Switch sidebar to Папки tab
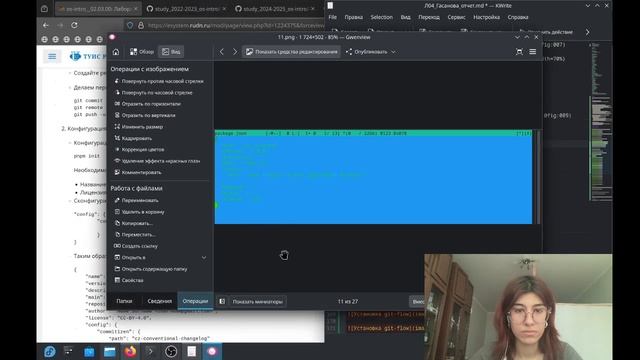640x360 pixels. click(124, 301)
